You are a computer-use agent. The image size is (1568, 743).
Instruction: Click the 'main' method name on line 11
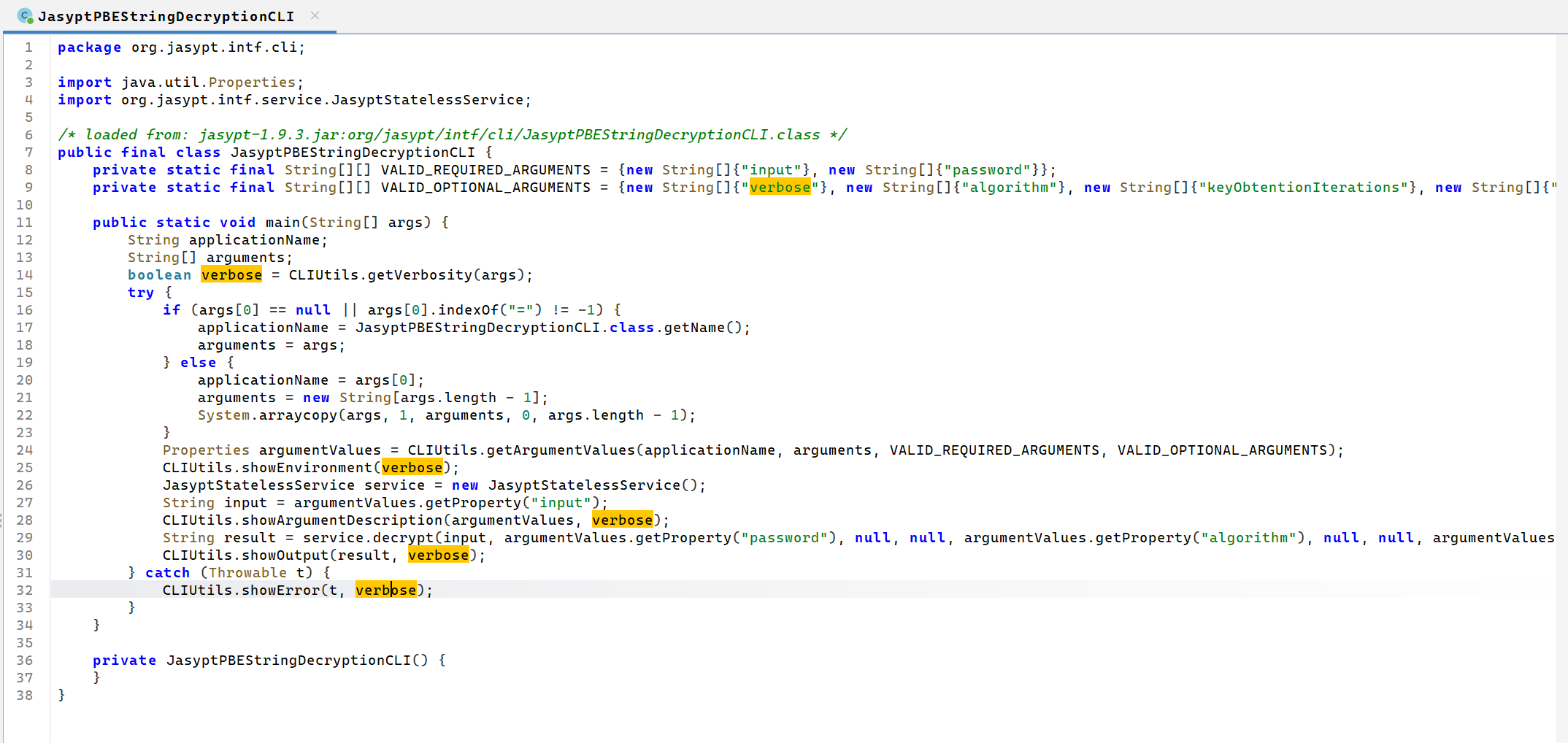coord(283,223)
